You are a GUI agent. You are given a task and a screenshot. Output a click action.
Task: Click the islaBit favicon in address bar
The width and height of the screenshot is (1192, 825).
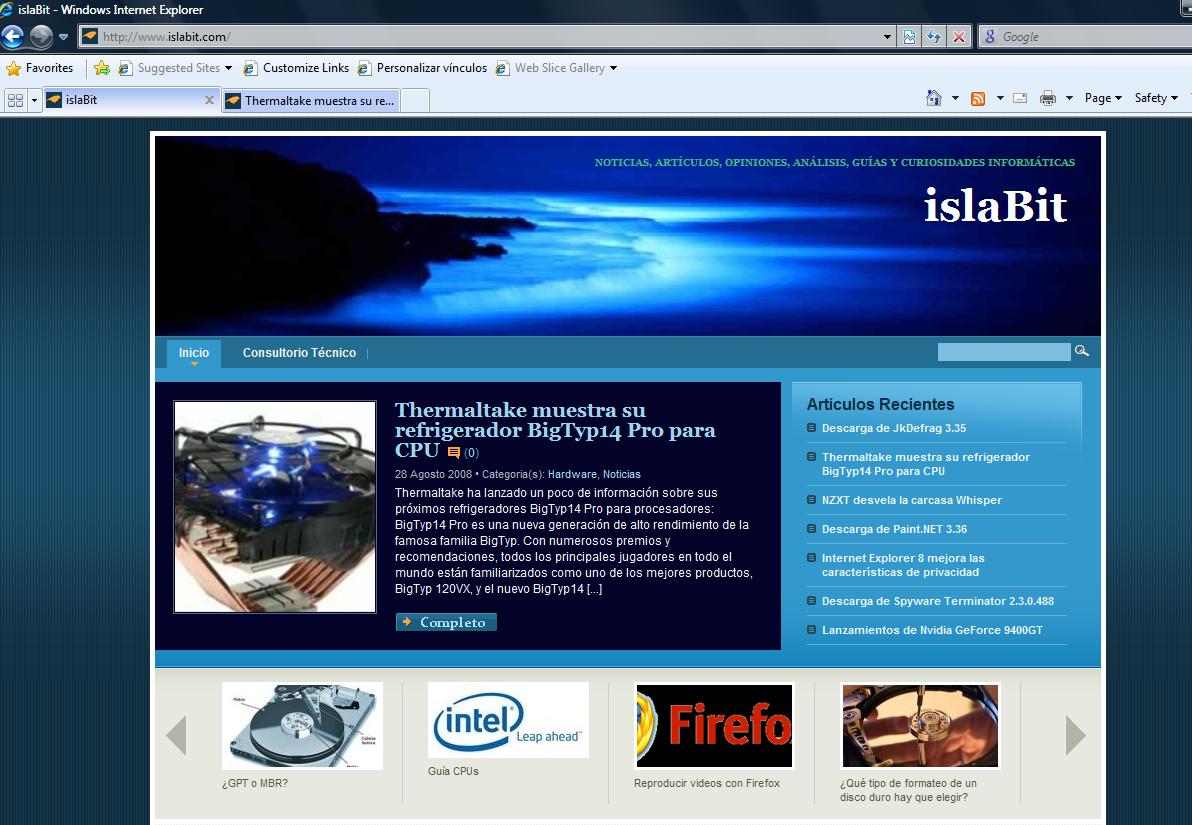pyautogui.click(x=90, y=36)
